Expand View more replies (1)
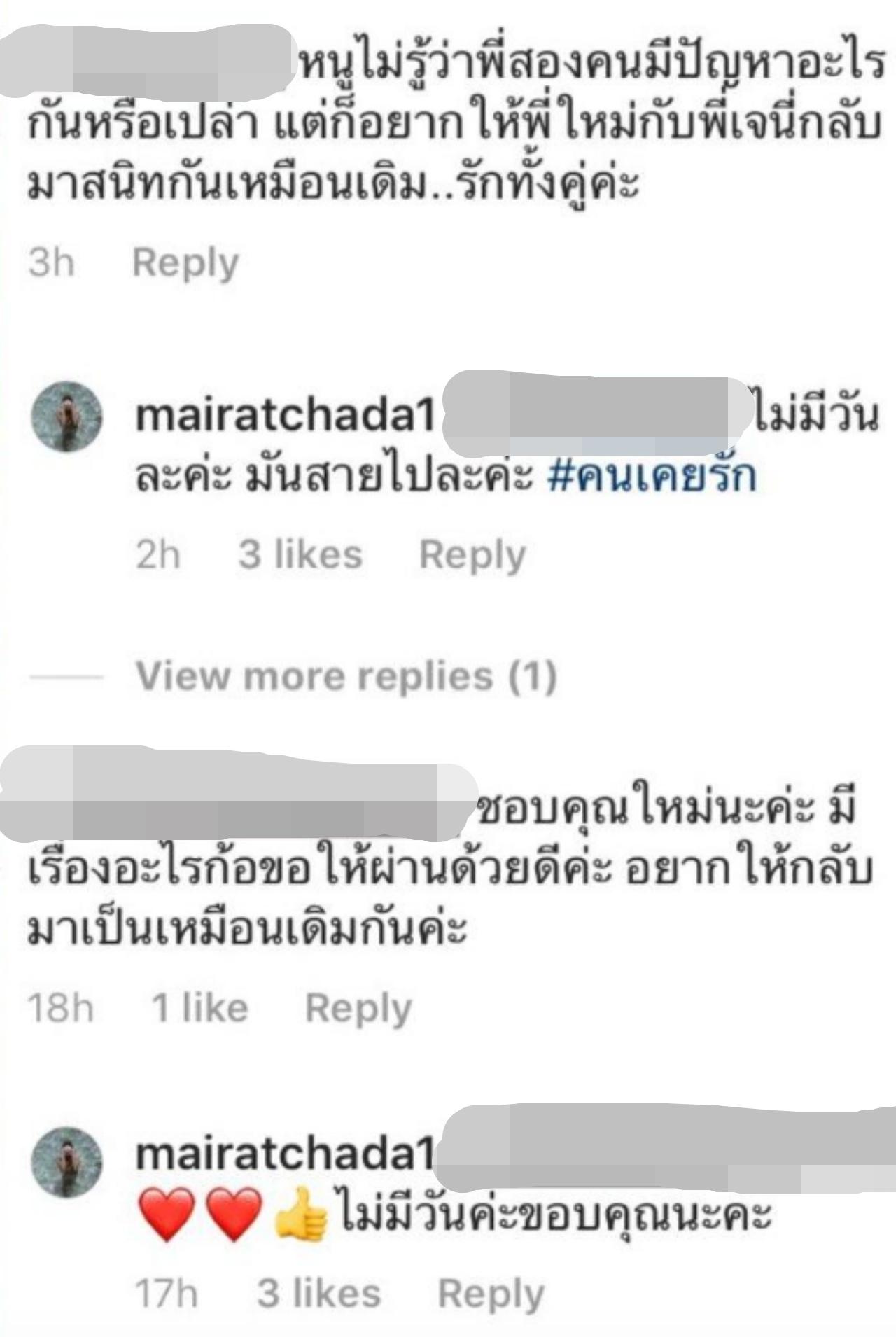This screenshot has height=1337, width=896. 346,676
